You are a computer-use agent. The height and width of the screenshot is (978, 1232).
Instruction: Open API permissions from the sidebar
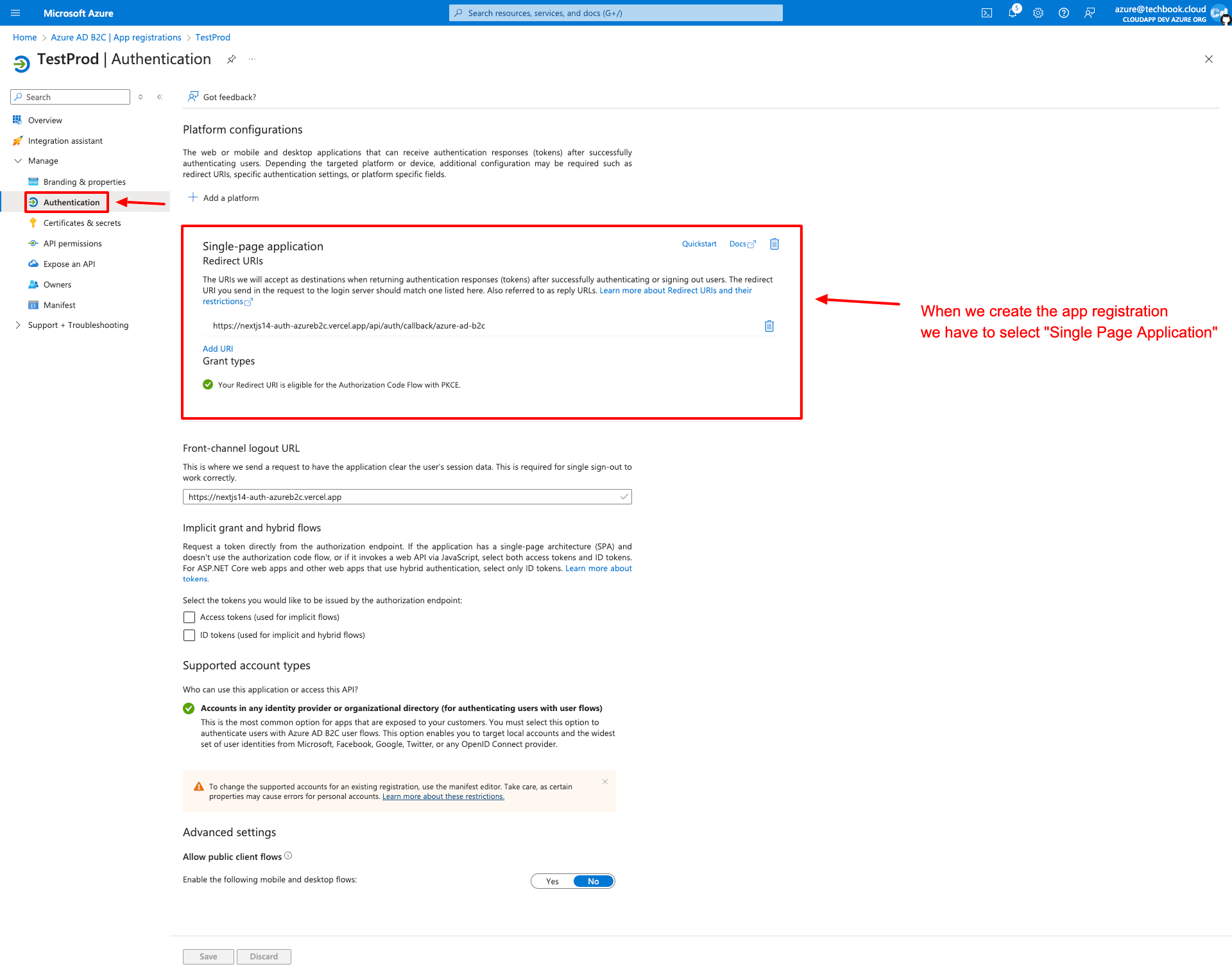(x=72, y=243)
